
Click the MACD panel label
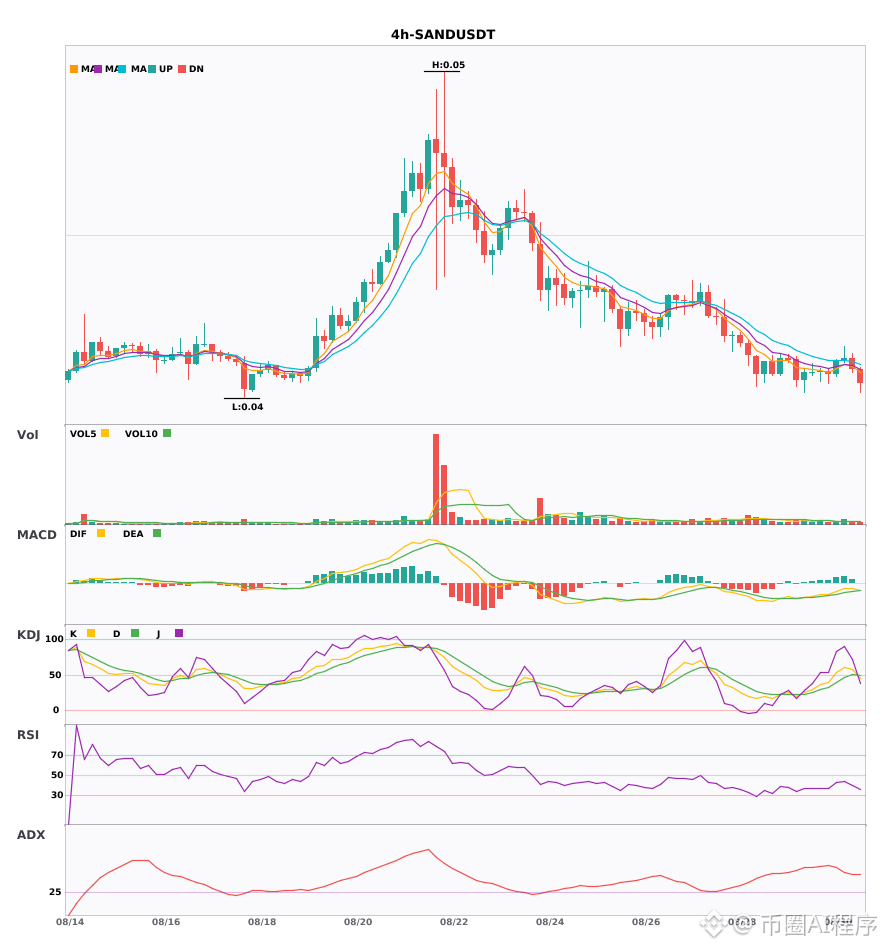point(36,535)
